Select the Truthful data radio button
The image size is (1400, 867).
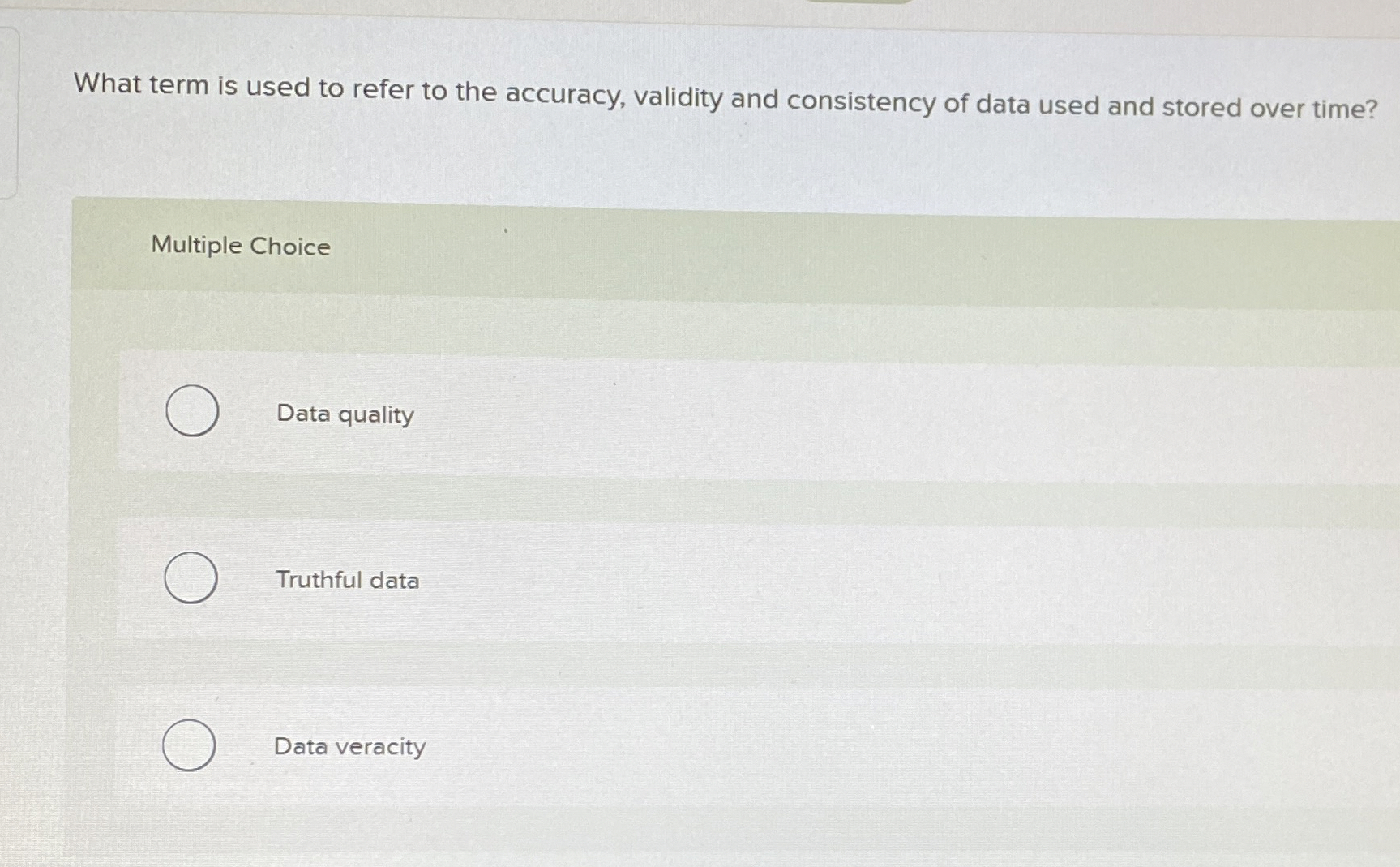191,577
